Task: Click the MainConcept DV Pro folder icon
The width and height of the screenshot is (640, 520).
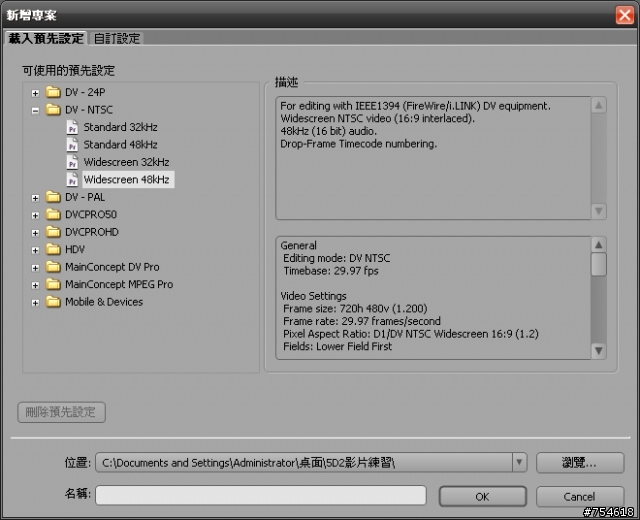Action: point(53,267)
